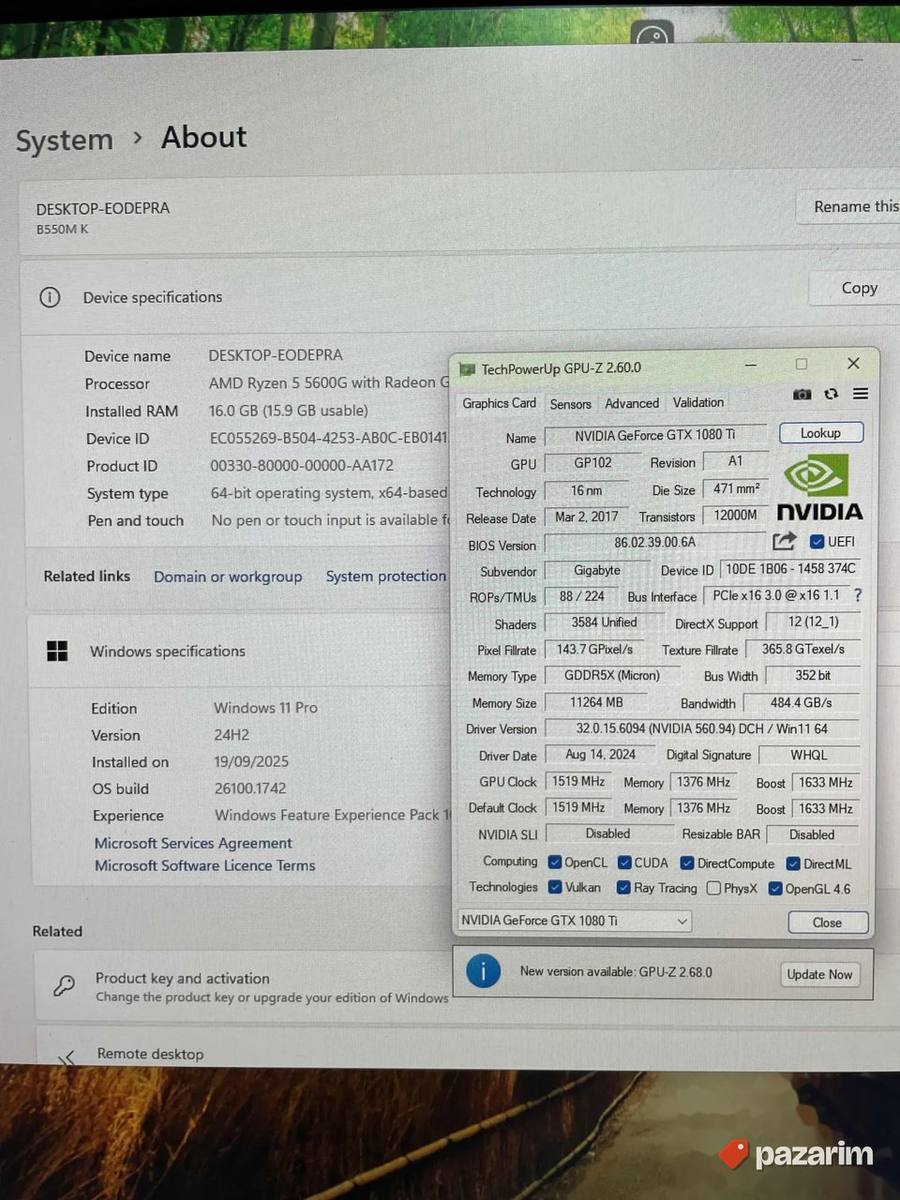Viewport: 900px width, 1200px height.
Task: Toggle the Vulkan checkbox
Action: coord(555,887)
